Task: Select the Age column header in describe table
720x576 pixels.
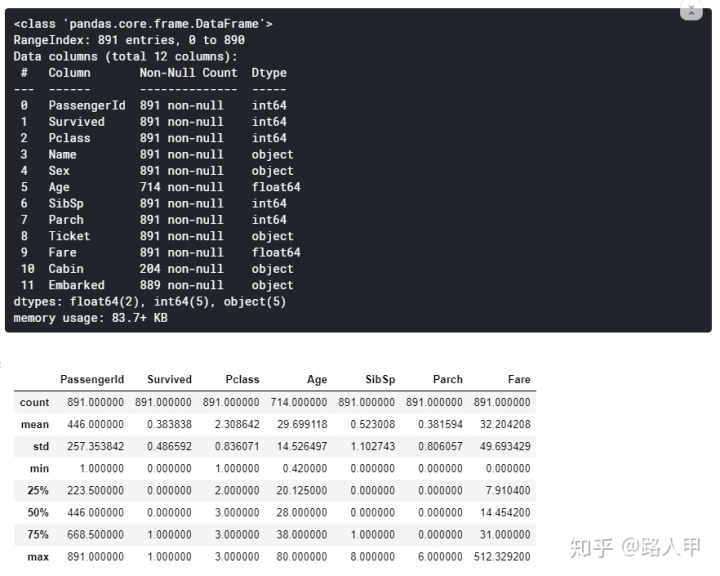Action: click(317, 379)
